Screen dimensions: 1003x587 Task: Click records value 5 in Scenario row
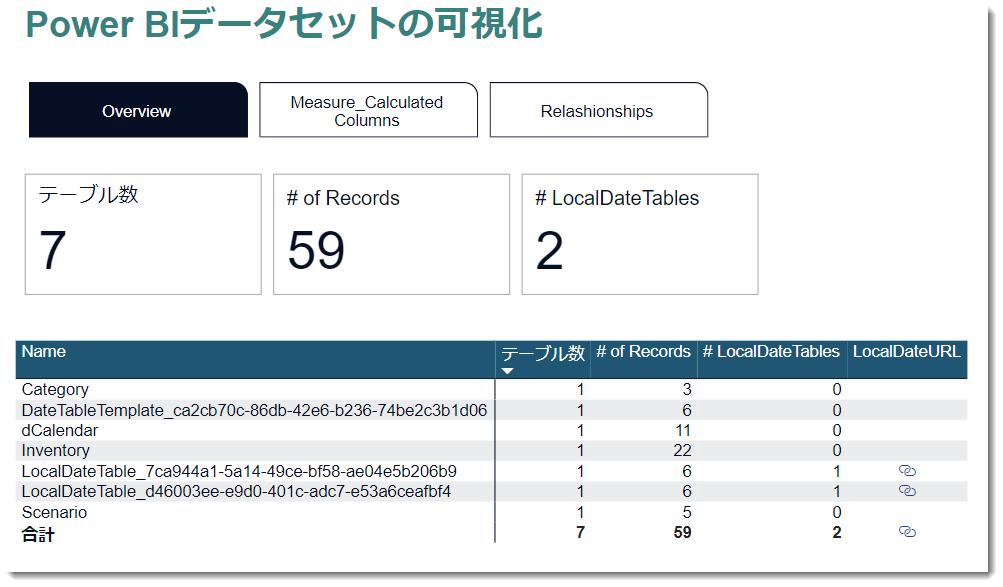(x=687, y=512)
